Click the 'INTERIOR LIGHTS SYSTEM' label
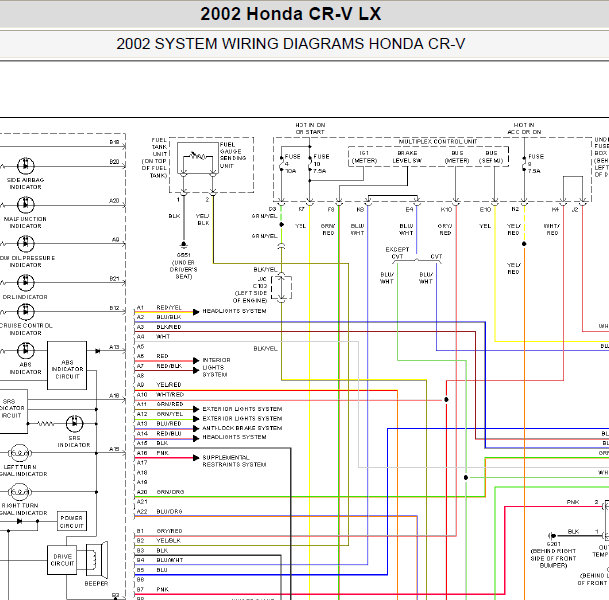 216,367
